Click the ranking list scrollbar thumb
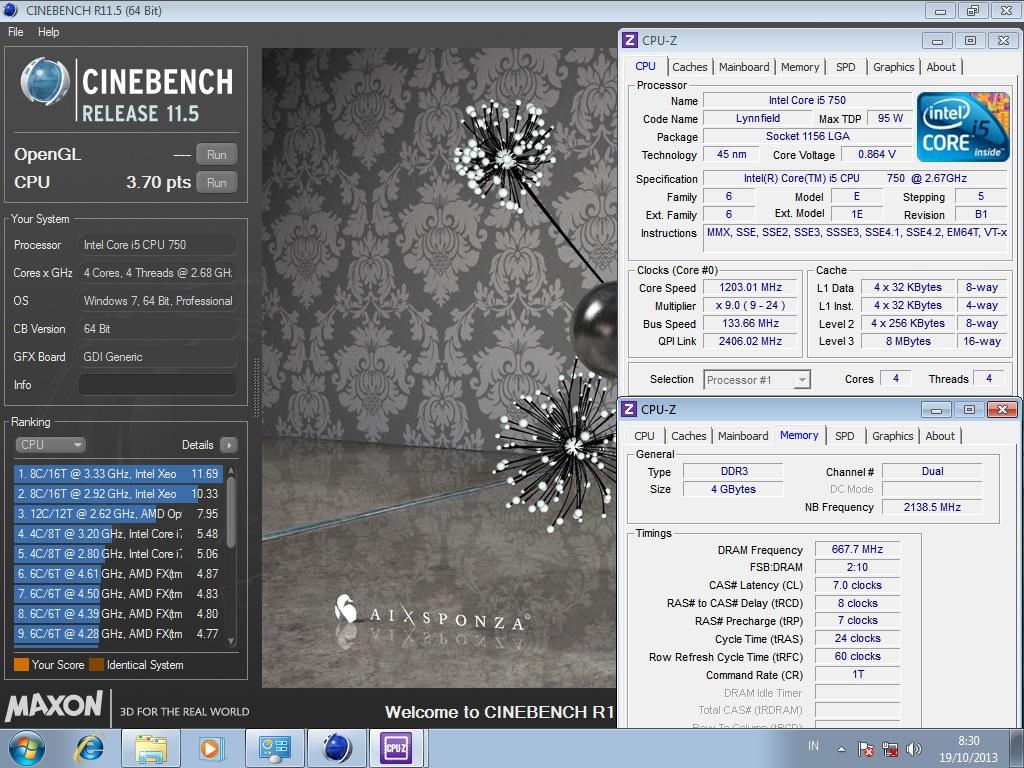This screenshot has width=1024, height=768. click(231, 511)
